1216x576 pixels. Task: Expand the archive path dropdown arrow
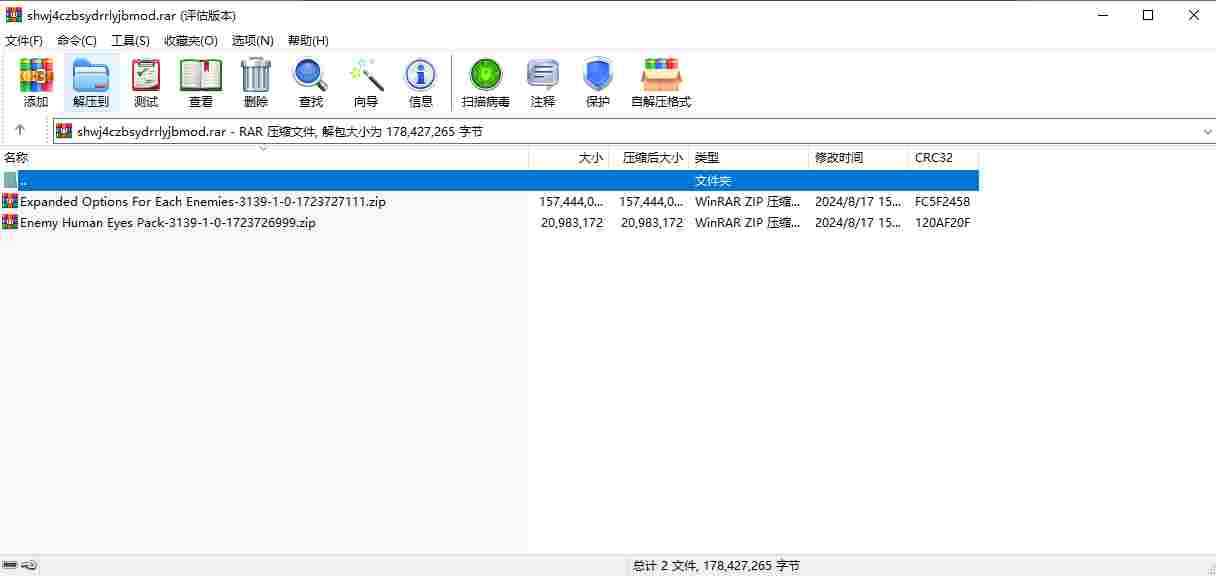tap(1207, 131)
